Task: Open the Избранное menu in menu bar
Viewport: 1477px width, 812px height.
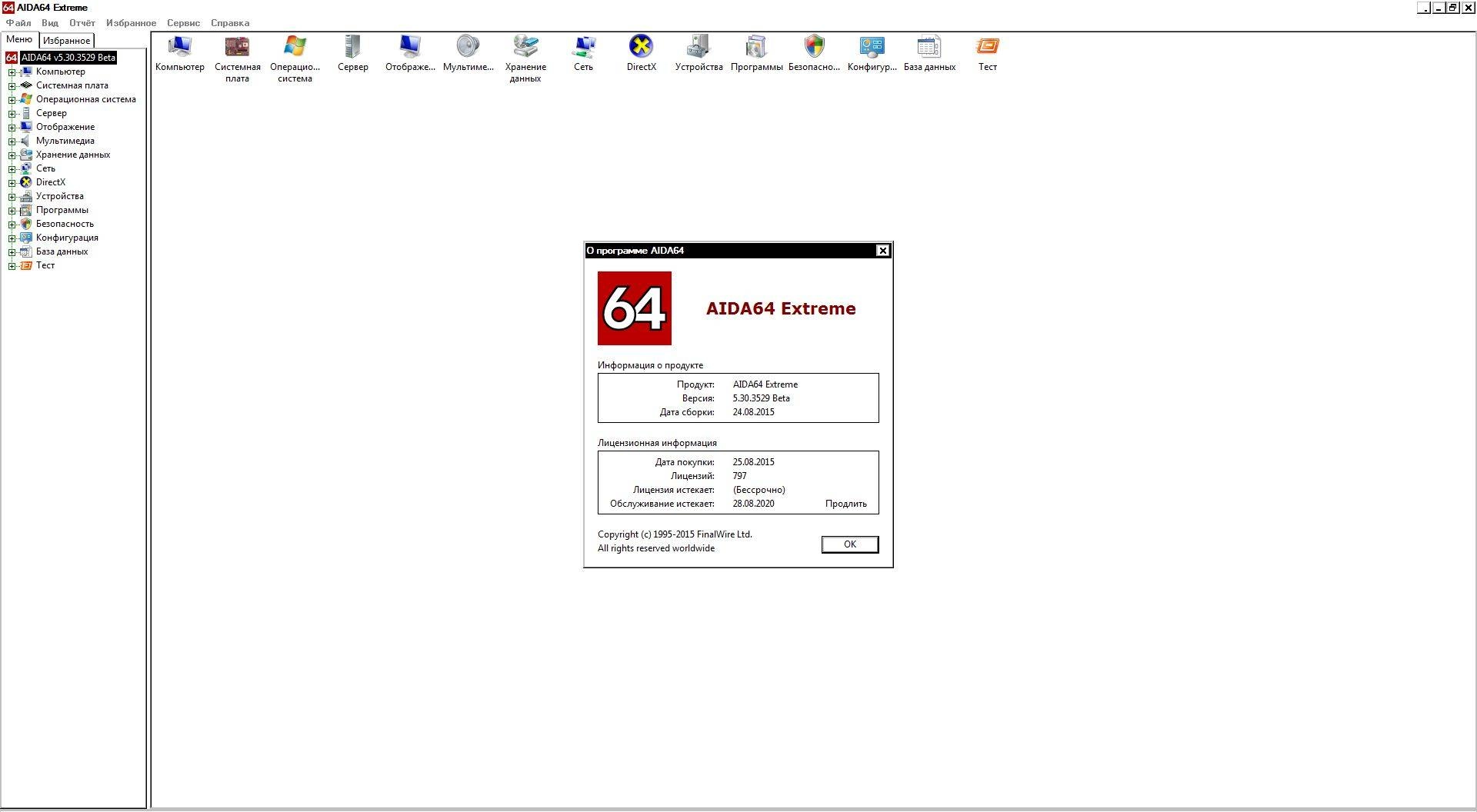Action: (131, 23)
